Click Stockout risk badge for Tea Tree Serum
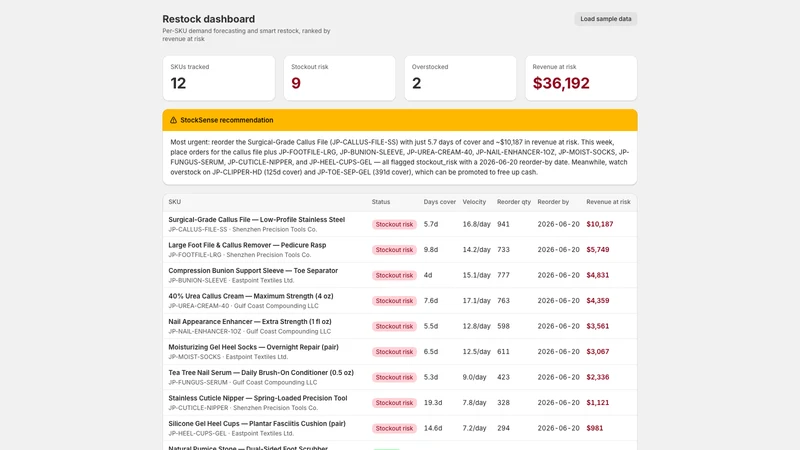The height and width of the screenshot is (450, 800). click(x=394, y=378)
